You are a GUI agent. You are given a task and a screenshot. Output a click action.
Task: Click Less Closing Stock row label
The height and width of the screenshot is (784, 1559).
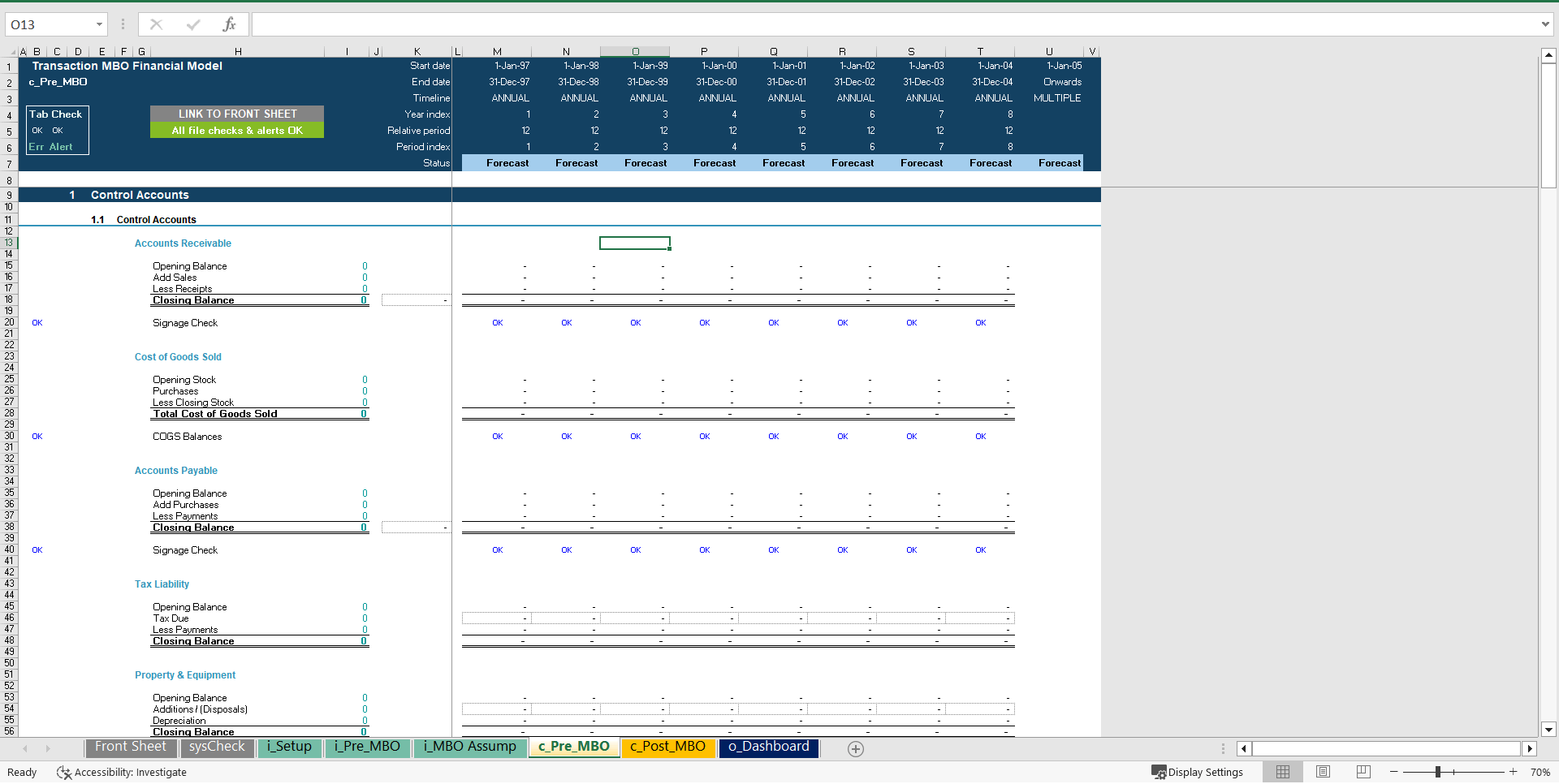(x=193, y=403)
